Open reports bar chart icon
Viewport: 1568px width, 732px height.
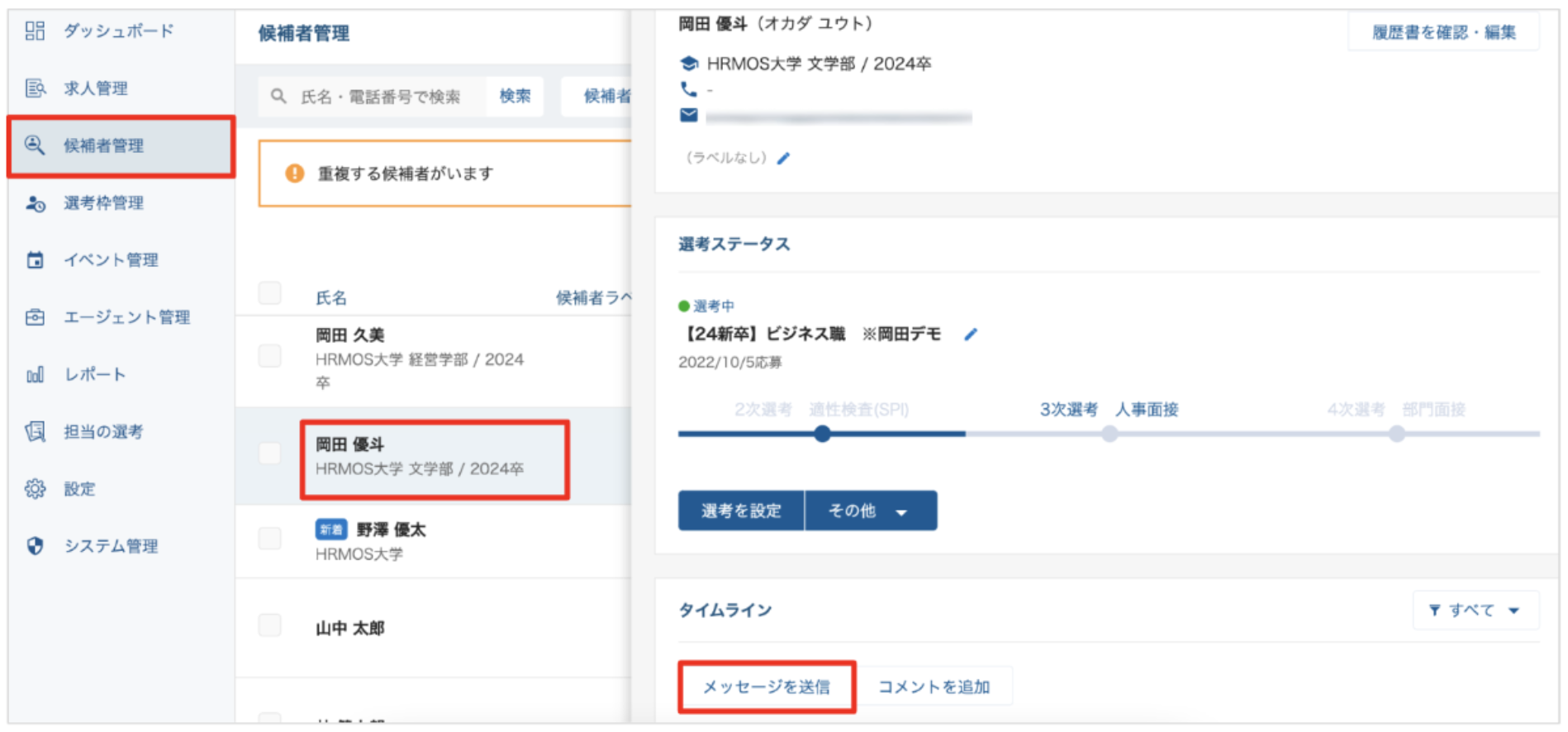pyautogui.click(x=35, y=375)
